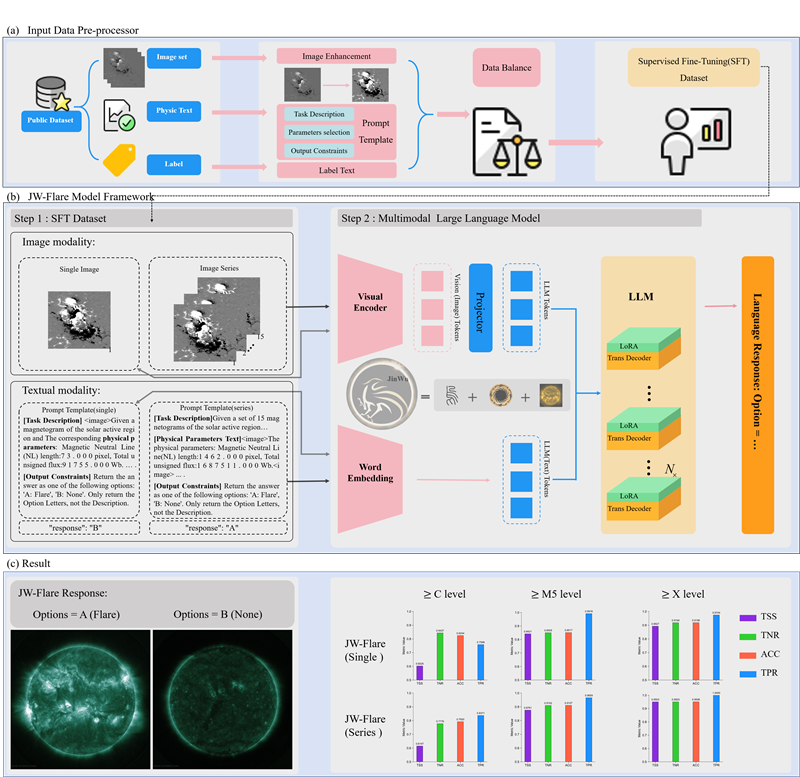Click the blue Image set label
Screen dimensions: 800x777
[173, 57]
